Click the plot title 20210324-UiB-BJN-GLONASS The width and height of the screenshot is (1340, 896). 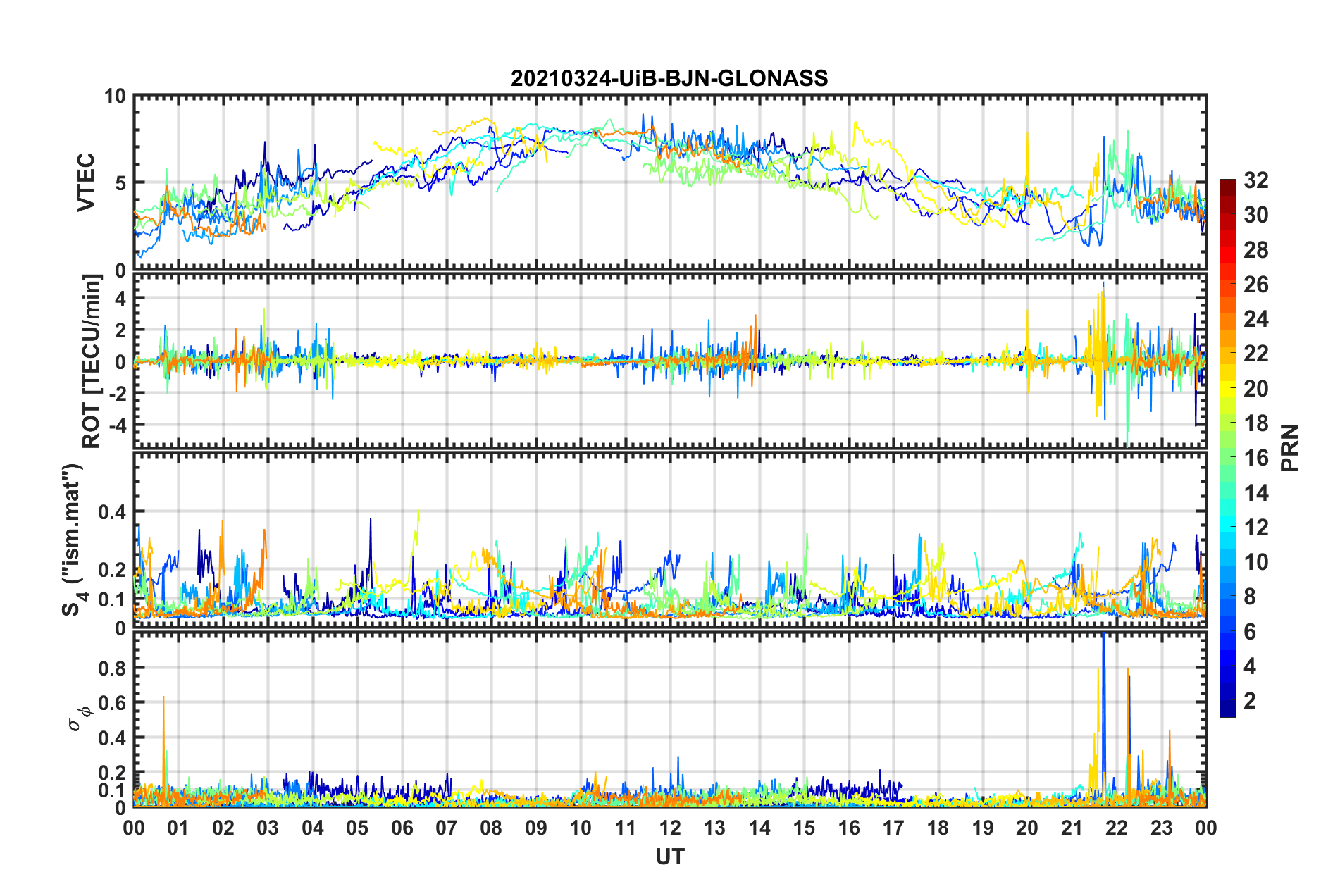[x=669, y=77]
